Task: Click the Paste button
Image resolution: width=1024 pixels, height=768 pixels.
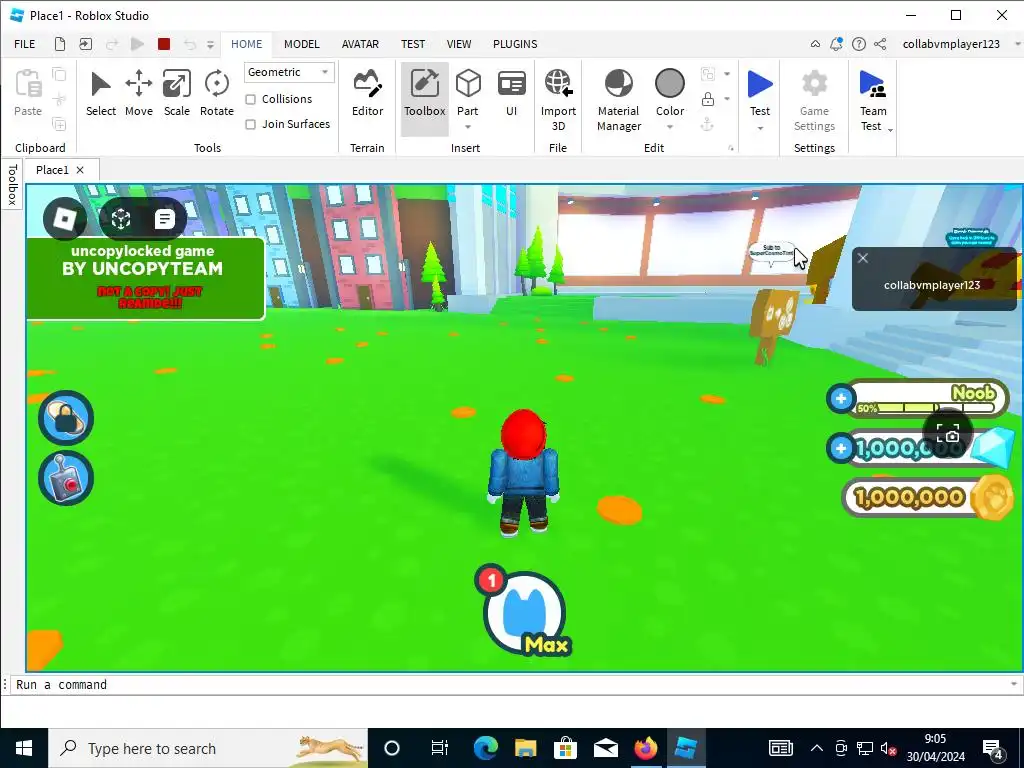Action: pos(28,93)
